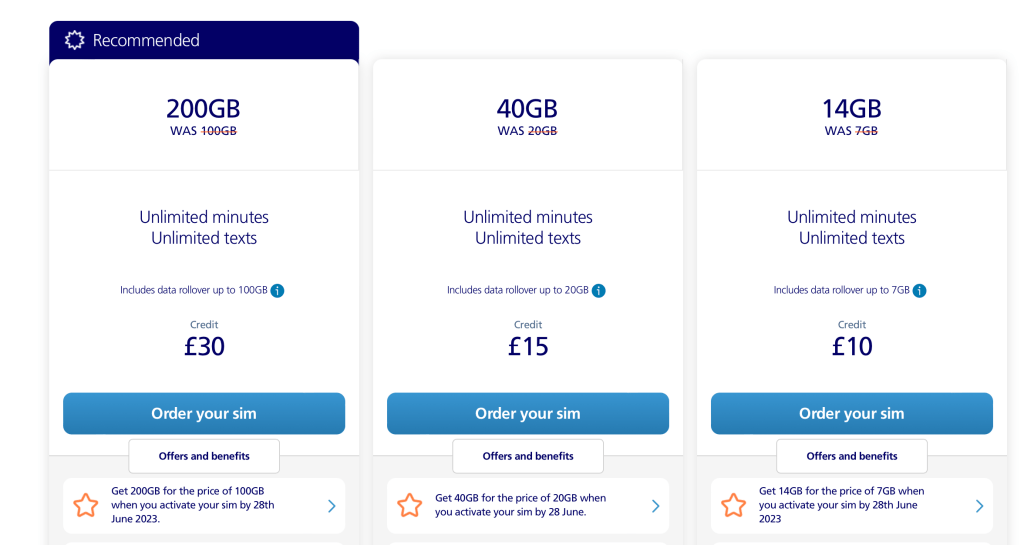Viewport: 1024px width, 545px height.
Task: Click the star icon in the 14GB offer
Action: coord(734,505)
